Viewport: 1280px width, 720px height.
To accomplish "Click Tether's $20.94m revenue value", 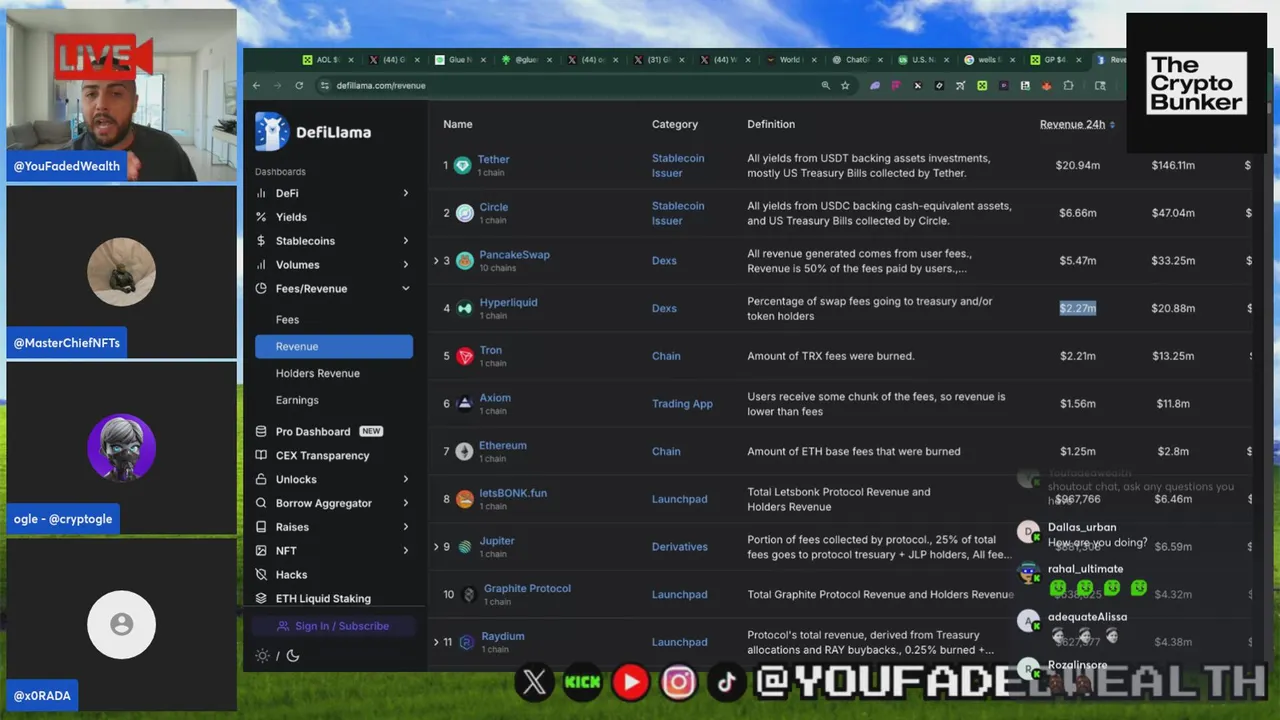I will [x=1078, y=165].
